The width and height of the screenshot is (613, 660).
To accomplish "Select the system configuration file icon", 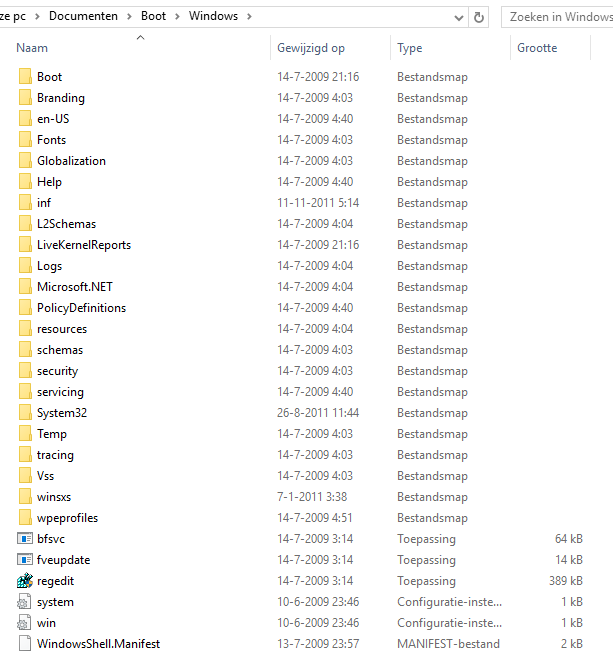I will pos(24,601).
